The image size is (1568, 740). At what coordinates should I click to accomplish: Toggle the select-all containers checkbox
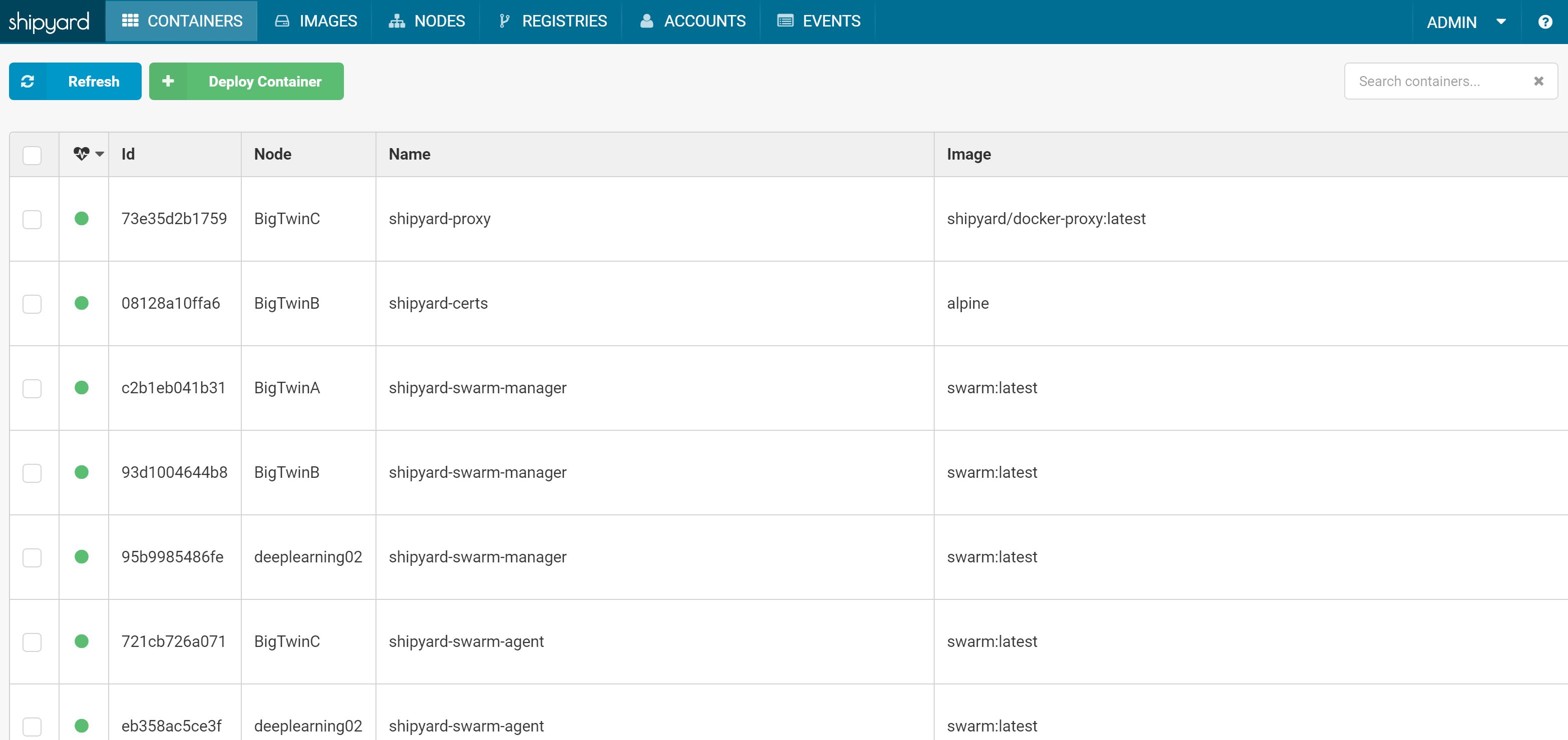[x=32, y=155]
